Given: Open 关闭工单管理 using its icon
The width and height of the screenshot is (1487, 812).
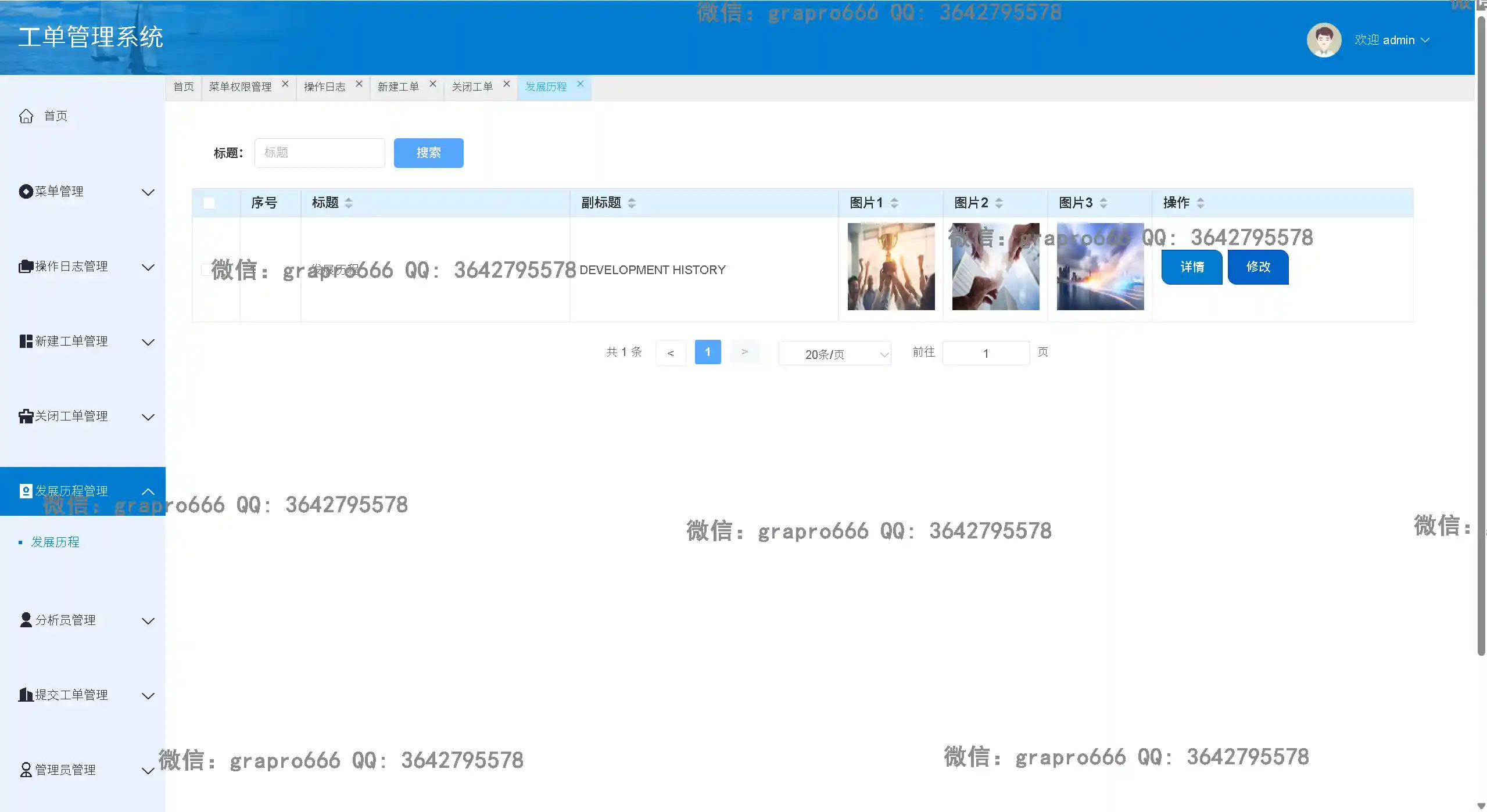Looking at the screenshot, I should [25, 416].
